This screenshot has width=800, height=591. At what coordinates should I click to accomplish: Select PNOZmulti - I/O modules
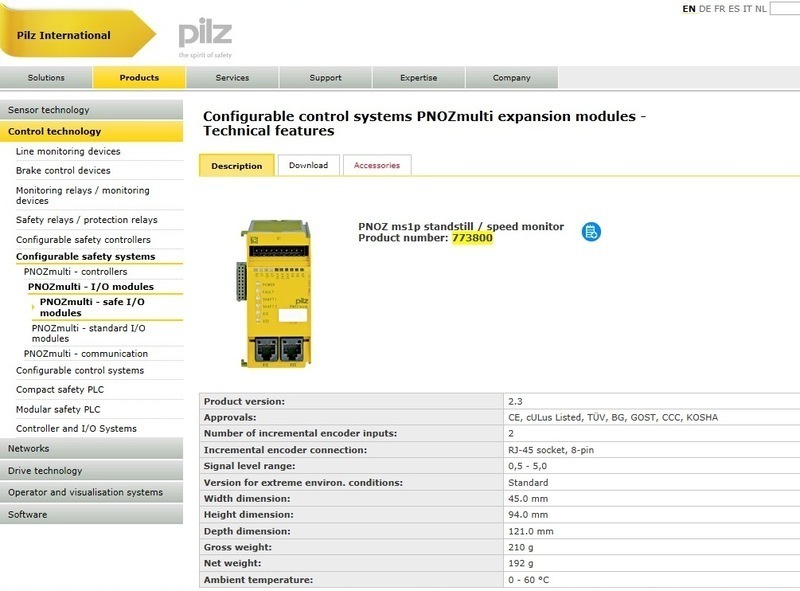(x=91, y=287)
